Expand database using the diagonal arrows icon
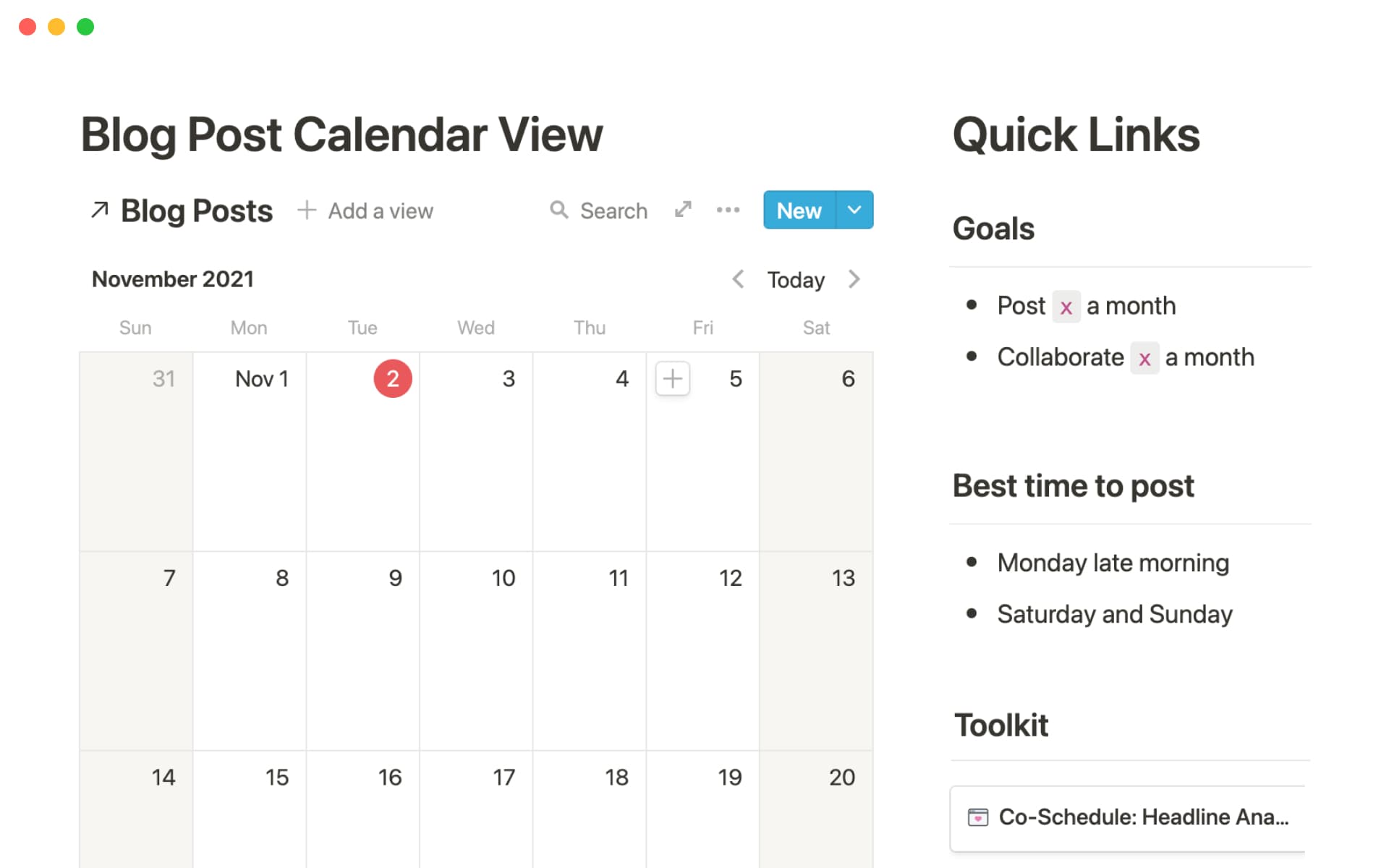The width and height of the screenshot is (1389, 868). coord(681,210)
